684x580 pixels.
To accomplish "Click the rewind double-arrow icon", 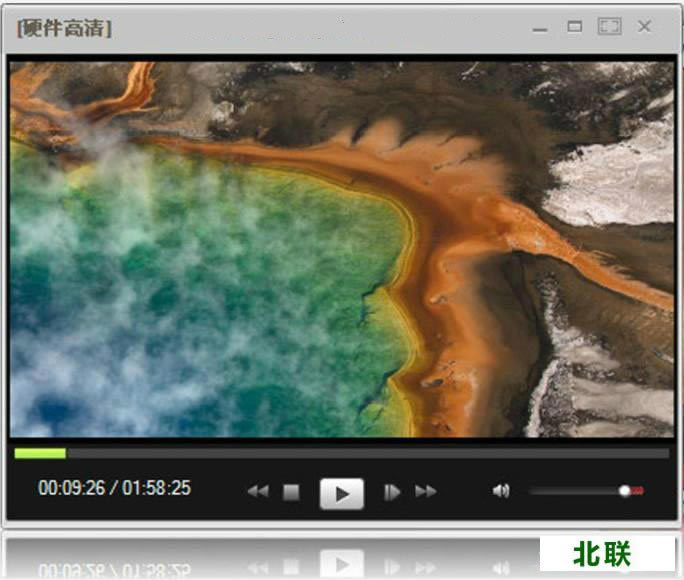I will pos(258,492).
